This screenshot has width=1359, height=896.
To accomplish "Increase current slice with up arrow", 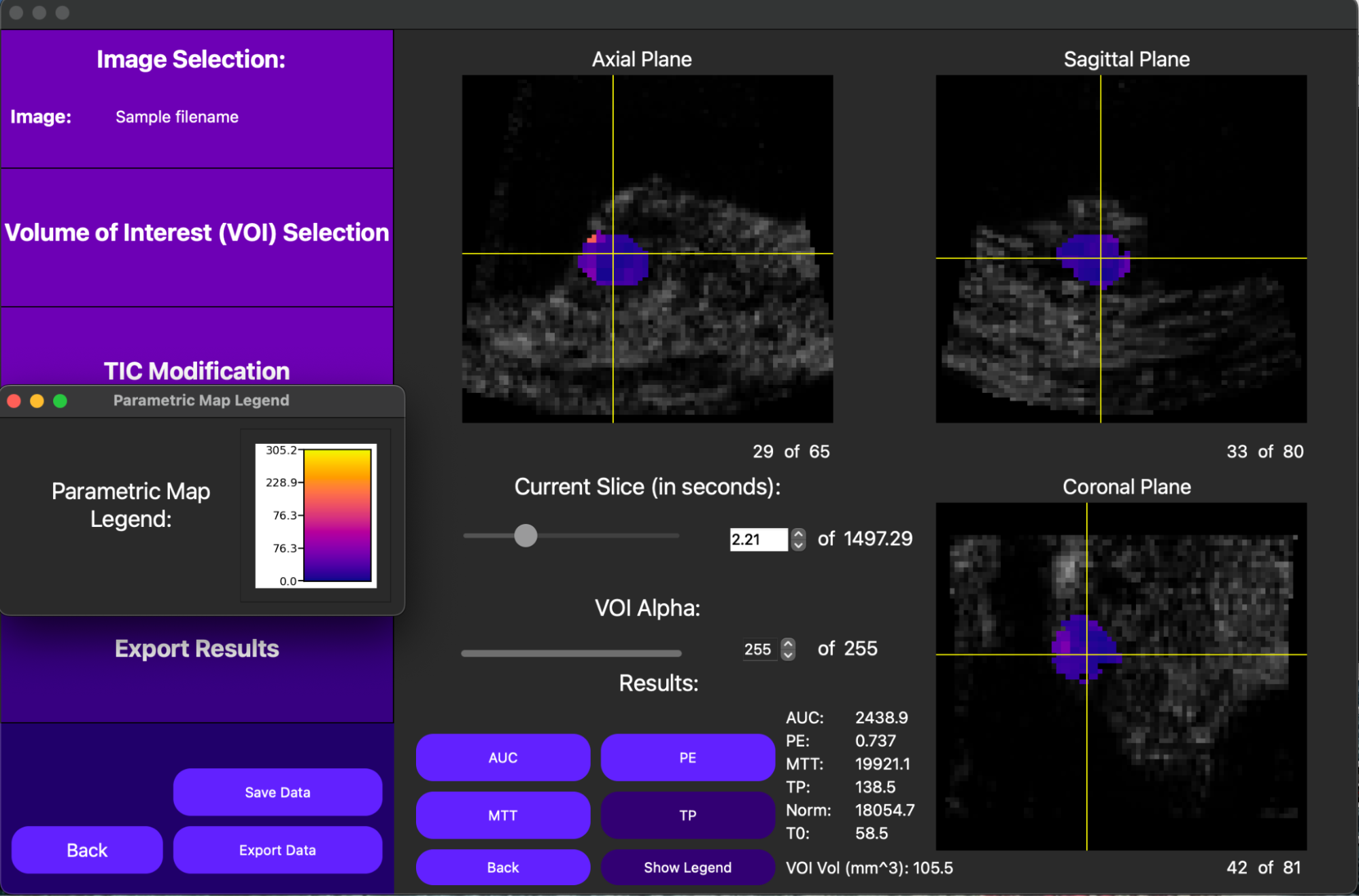I will (x=799, y=534).
